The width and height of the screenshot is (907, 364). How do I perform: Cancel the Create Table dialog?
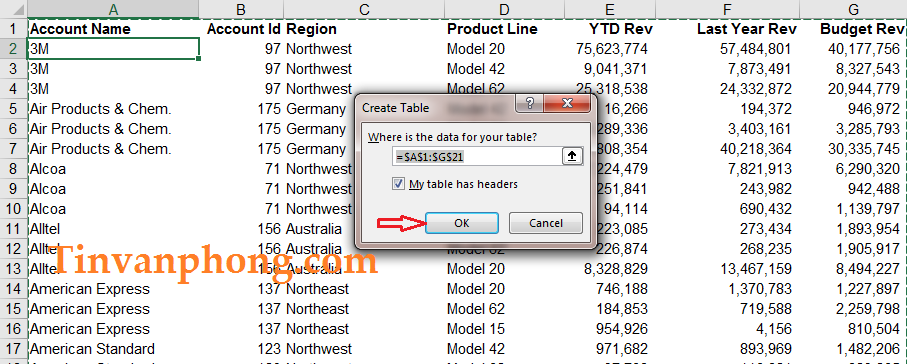click(545, 223)
